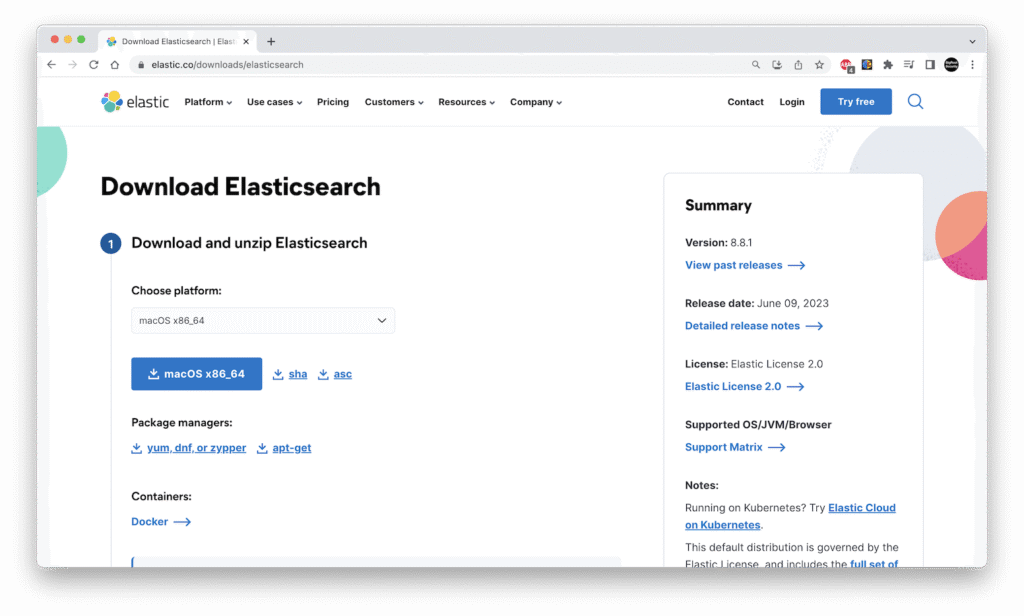Bookmark this page with star icon
The height and width of the screenshot is (616, 1024).
point(819,65)
